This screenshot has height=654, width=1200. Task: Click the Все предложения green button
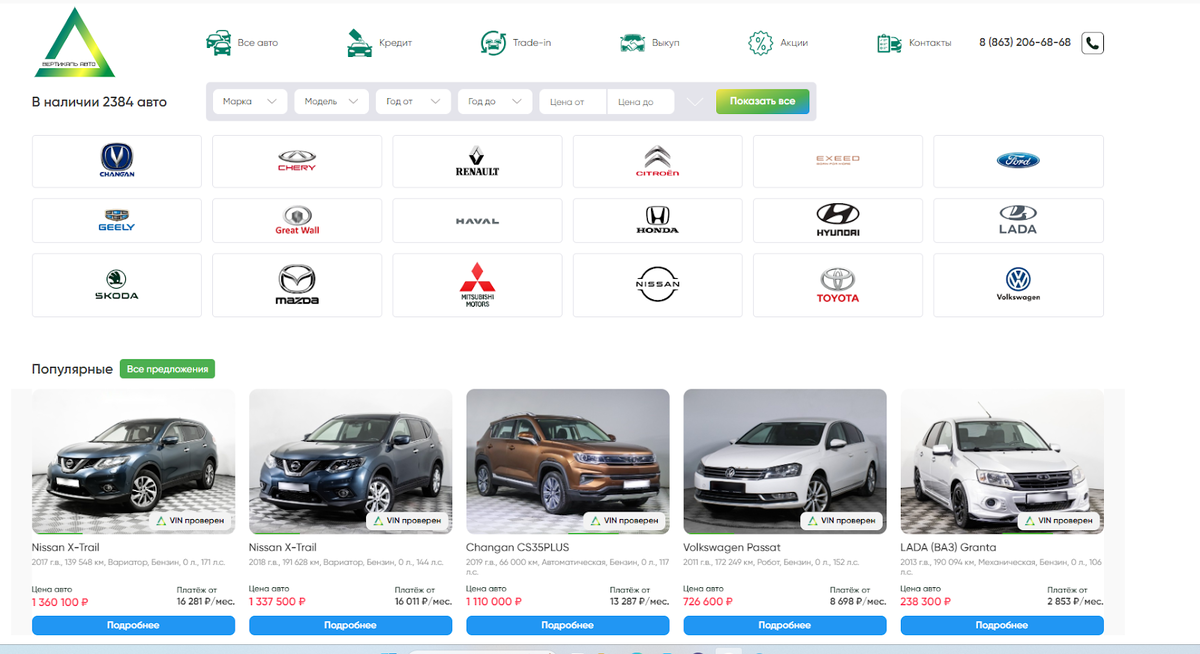pos(167,369)
